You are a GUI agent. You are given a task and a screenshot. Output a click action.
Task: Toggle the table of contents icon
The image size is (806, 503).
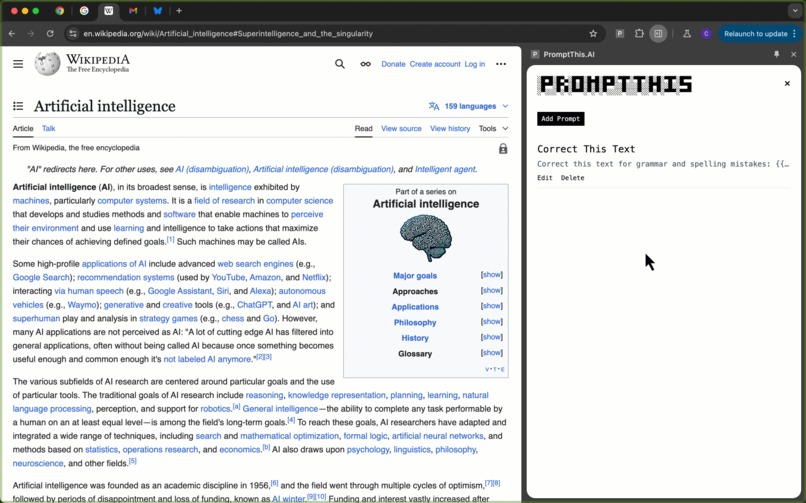click(x=18, y=106)
